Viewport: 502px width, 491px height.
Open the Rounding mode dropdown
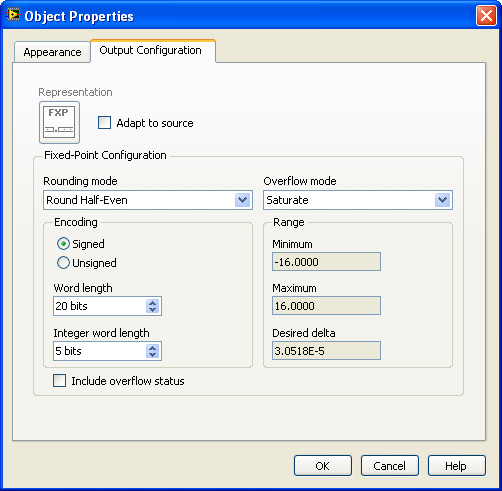tap(148, 200)
